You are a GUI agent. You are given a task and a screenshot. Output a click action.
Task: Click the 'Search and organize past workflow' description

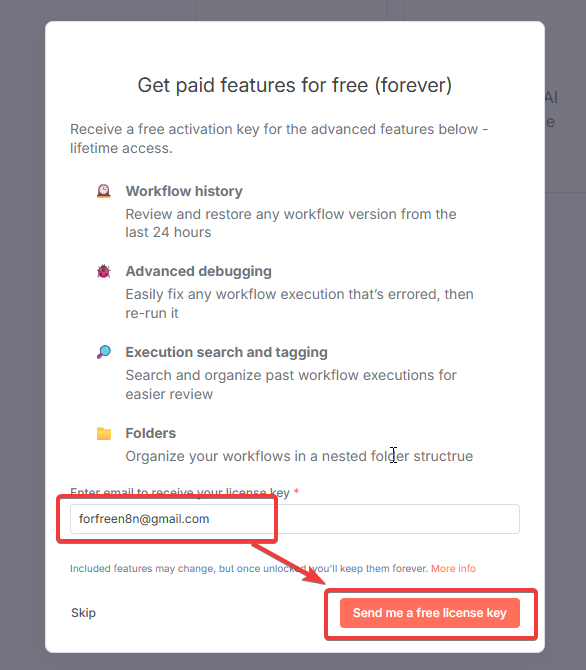[291, 385]
